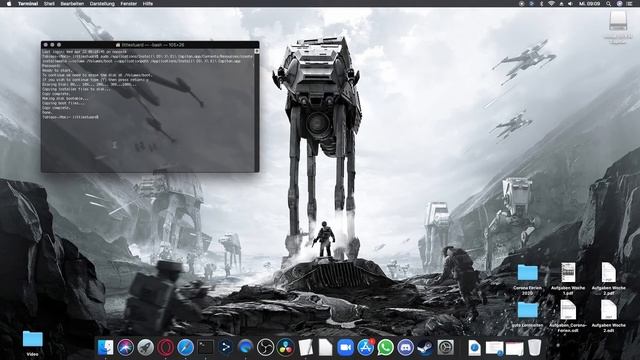Launch Steam from the Dock
The image size is (640, 360).
tap(425, 348)
